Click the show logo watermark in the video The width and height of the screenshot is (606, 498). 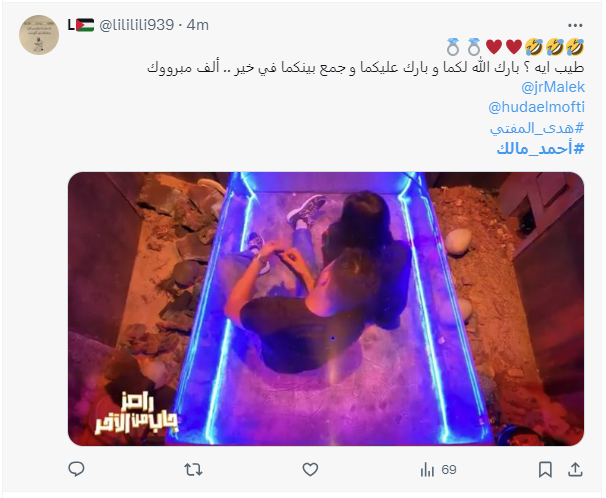point(137,413)
